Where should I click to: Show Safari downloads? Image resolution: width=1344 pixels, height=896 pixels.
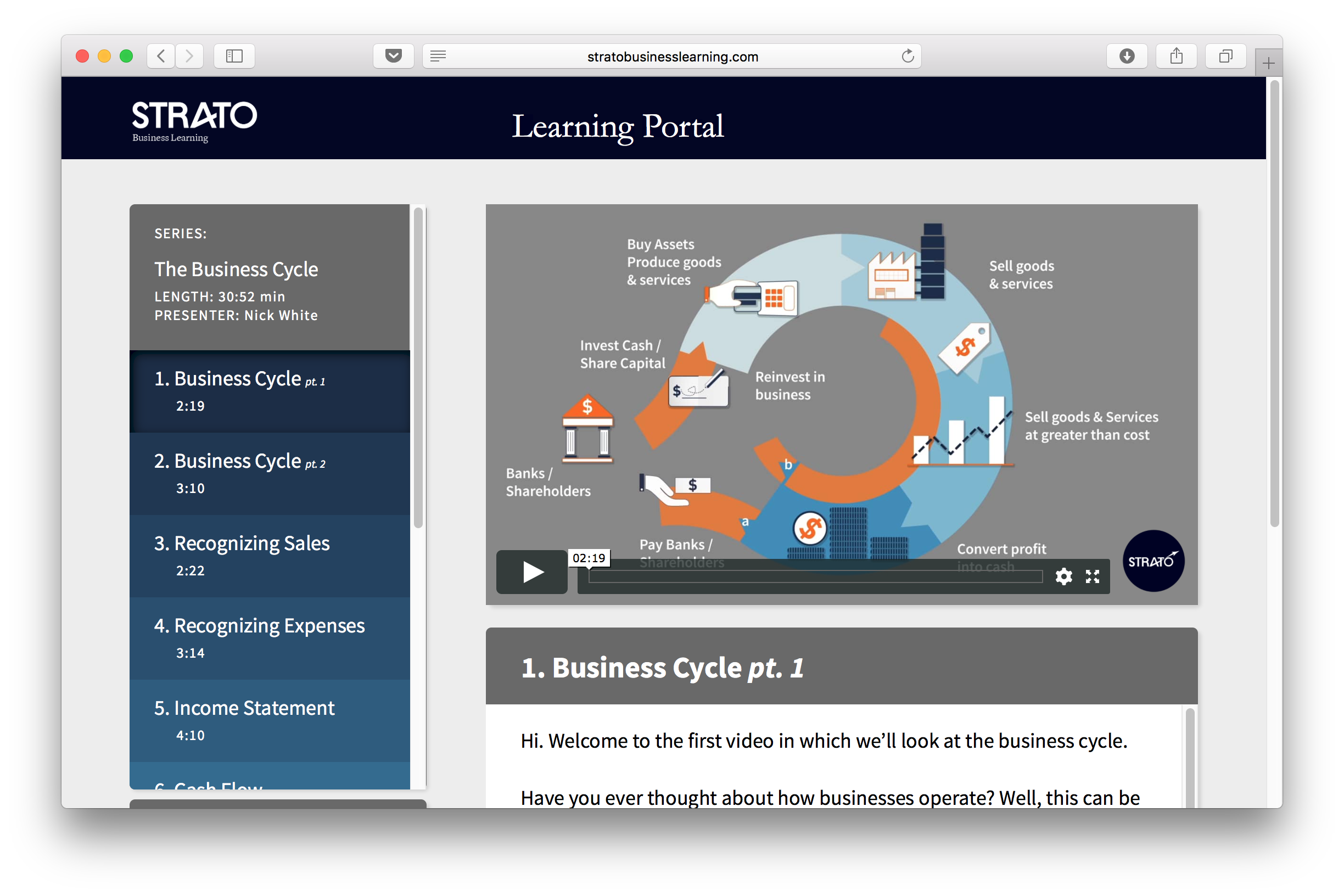point(1127,56)
